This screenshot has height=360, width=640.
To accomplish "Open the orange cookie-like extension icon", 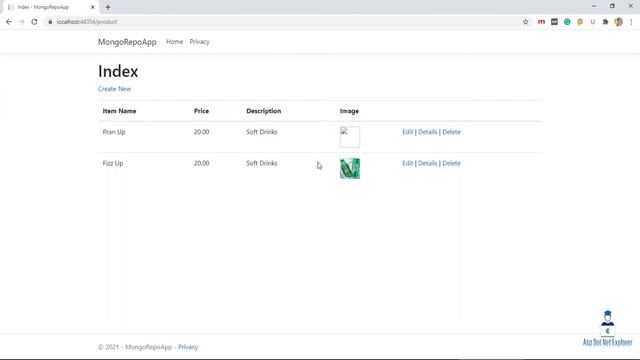I will (580, 22).
